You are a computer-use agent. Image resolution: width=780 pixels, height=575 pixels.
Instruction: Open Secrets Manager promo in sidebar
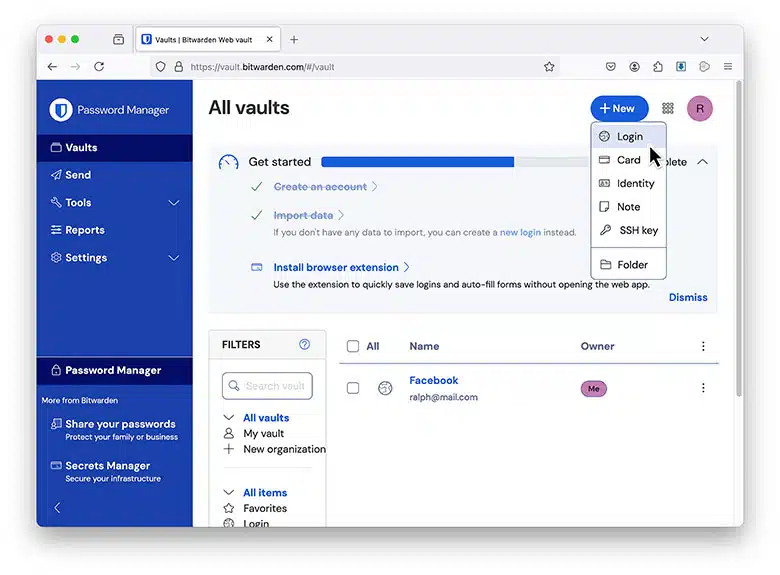pos(107,471)
